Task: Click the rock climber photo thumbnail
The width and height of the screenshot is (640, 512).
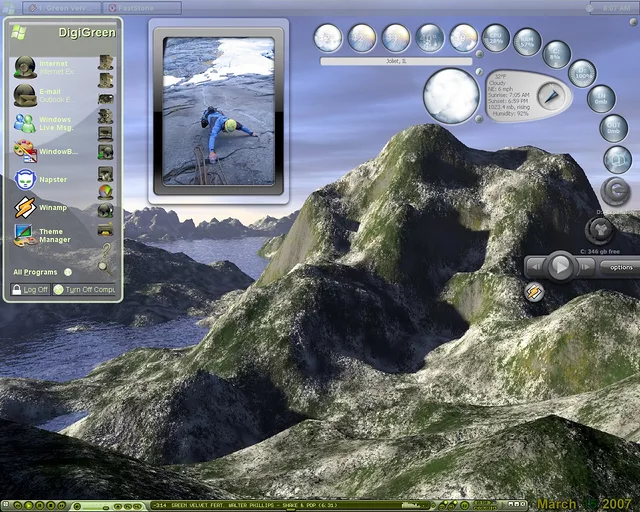Action: (x=218, y=111)
